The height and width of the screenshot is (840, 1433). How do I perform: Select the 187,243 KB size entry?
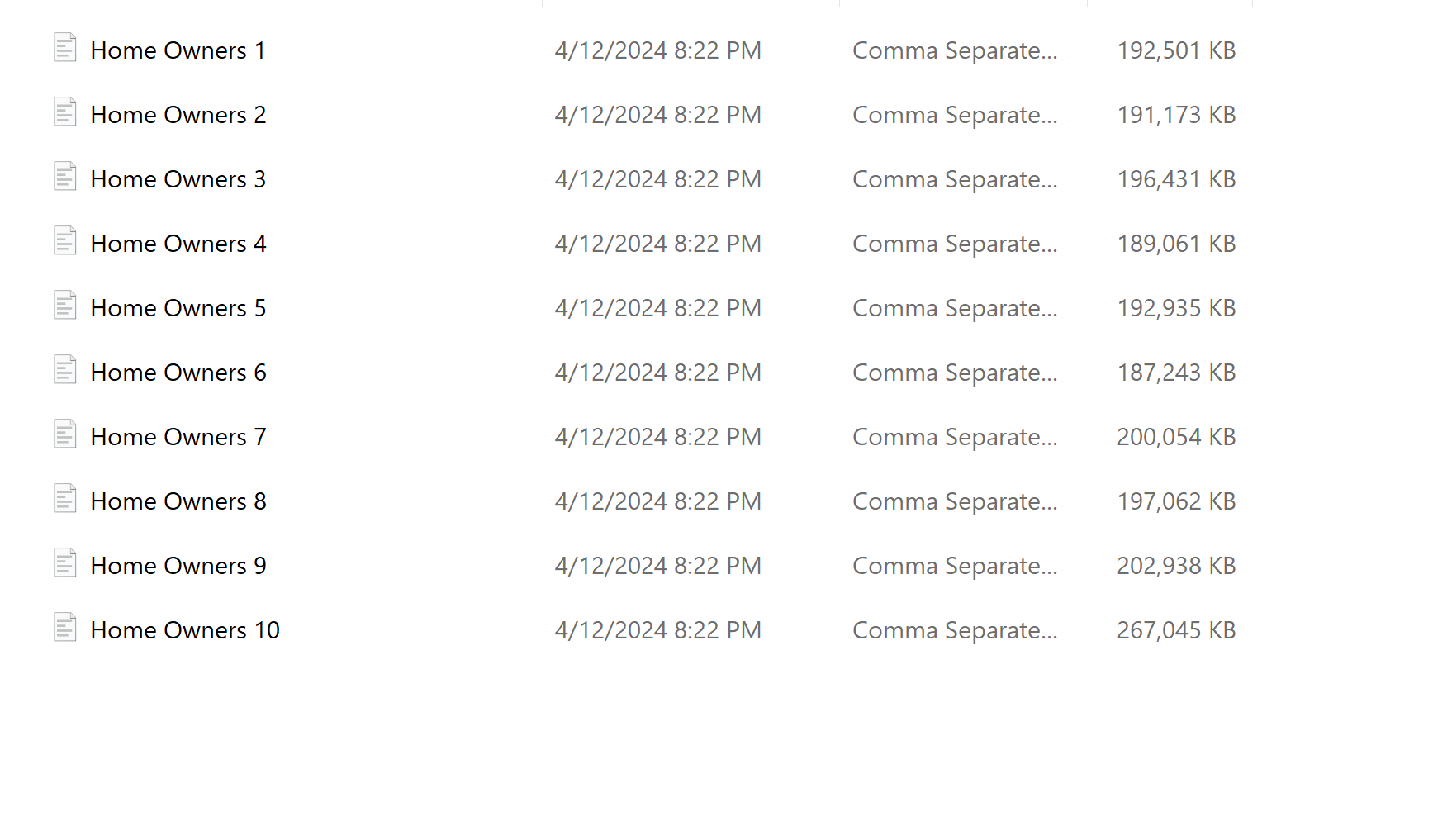pyautogui.click(x=1176, y=373)
